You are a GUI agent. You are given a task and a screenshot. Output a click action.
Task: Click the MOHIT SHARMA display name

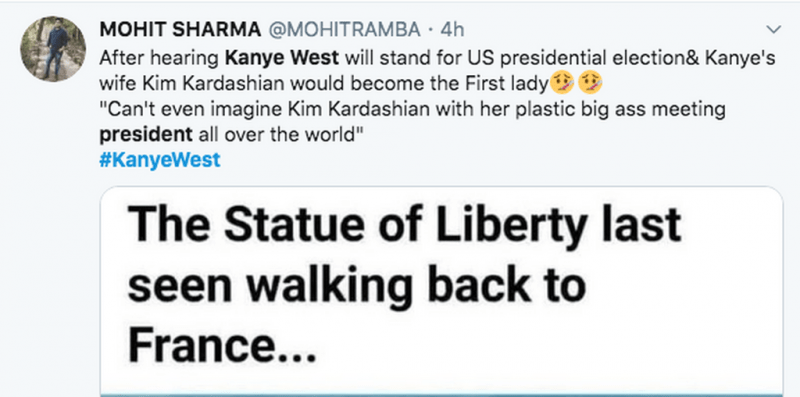(x=180, y=31)
